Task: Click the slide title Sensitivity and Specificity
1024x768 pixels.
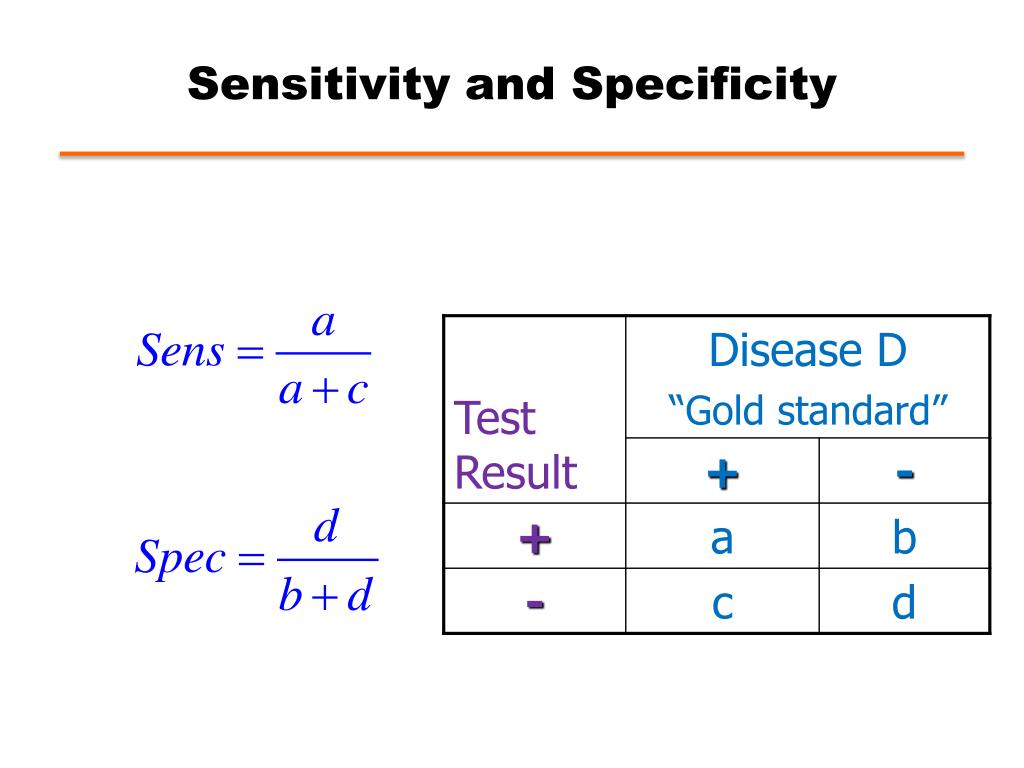Action: [512, 85]
